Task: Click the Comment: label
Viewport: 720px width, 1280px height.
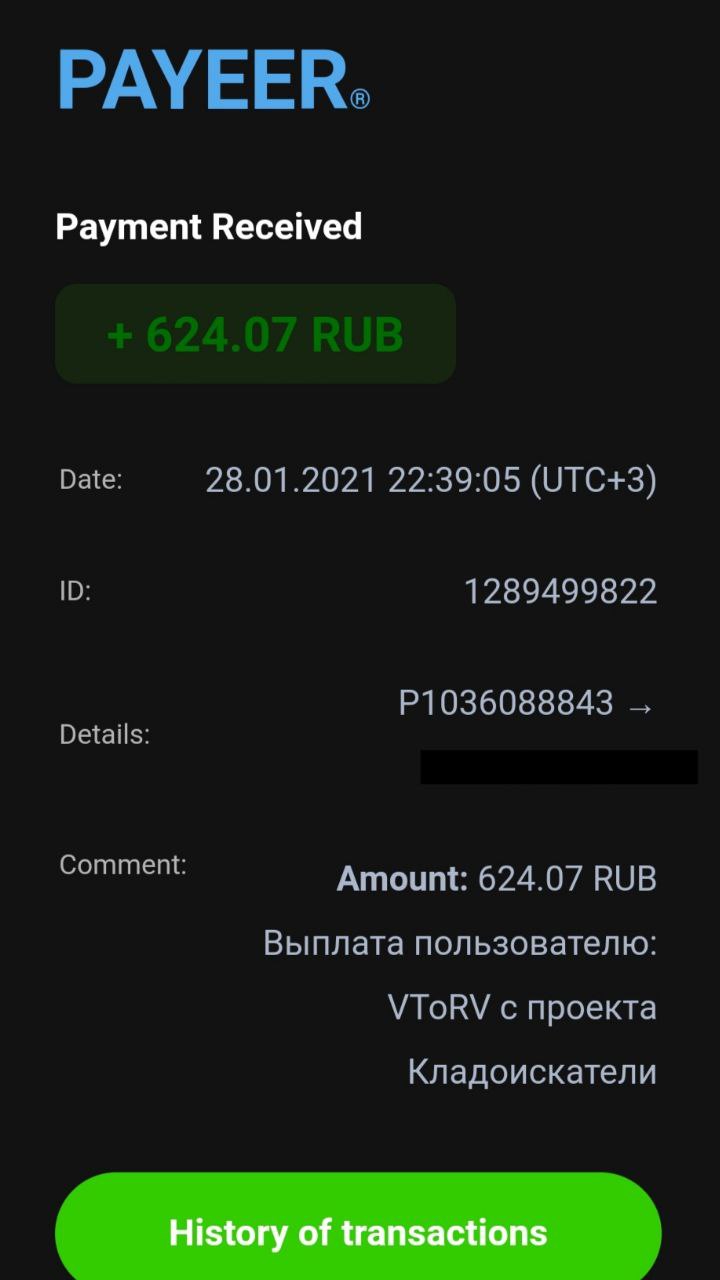Action: 123,864
